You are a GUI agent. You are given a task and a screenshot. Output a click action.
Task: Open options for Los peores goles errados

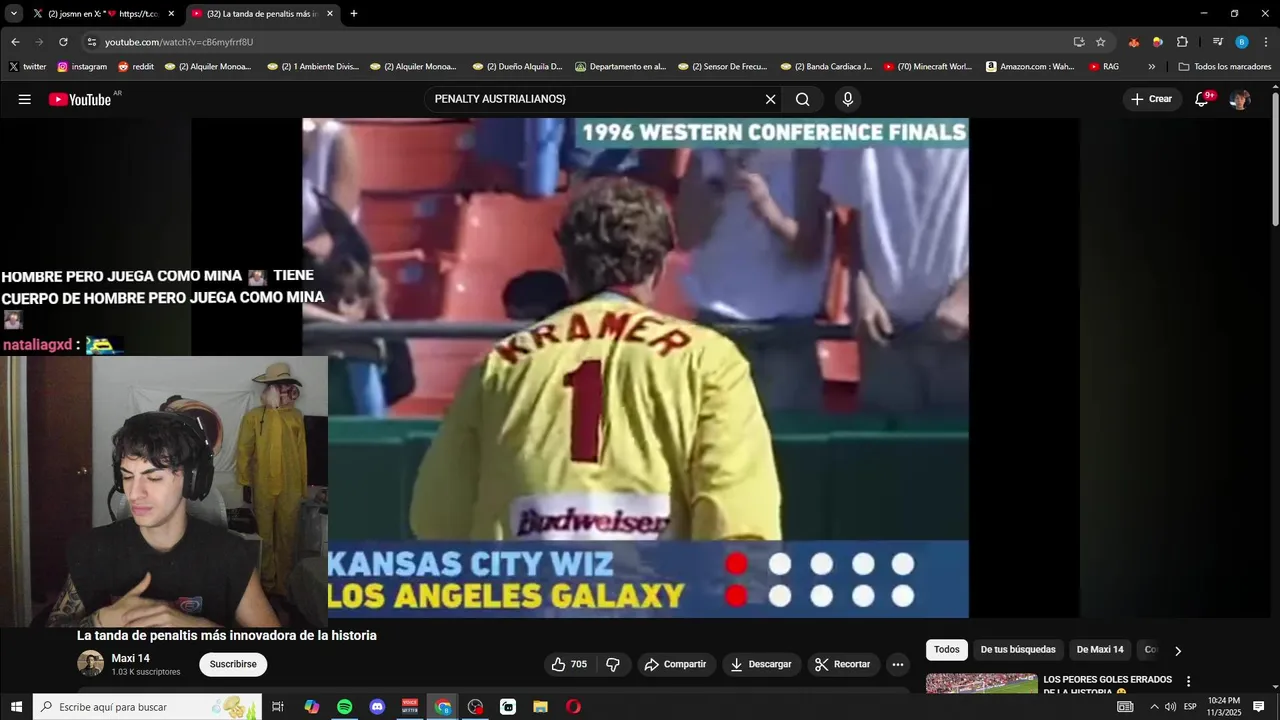pyautogui.click(x=1188, y=681)
